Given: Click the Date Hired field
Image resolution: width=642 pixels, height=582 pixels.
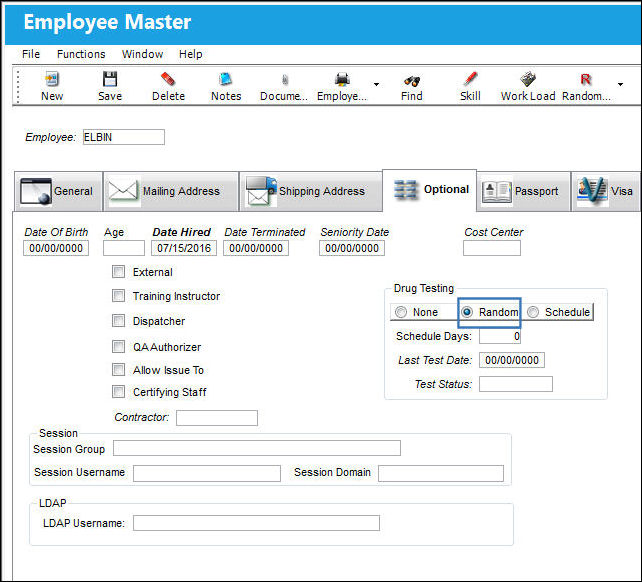Looking at the screenshot, I should pyautogui.click(x=184, y=248).
